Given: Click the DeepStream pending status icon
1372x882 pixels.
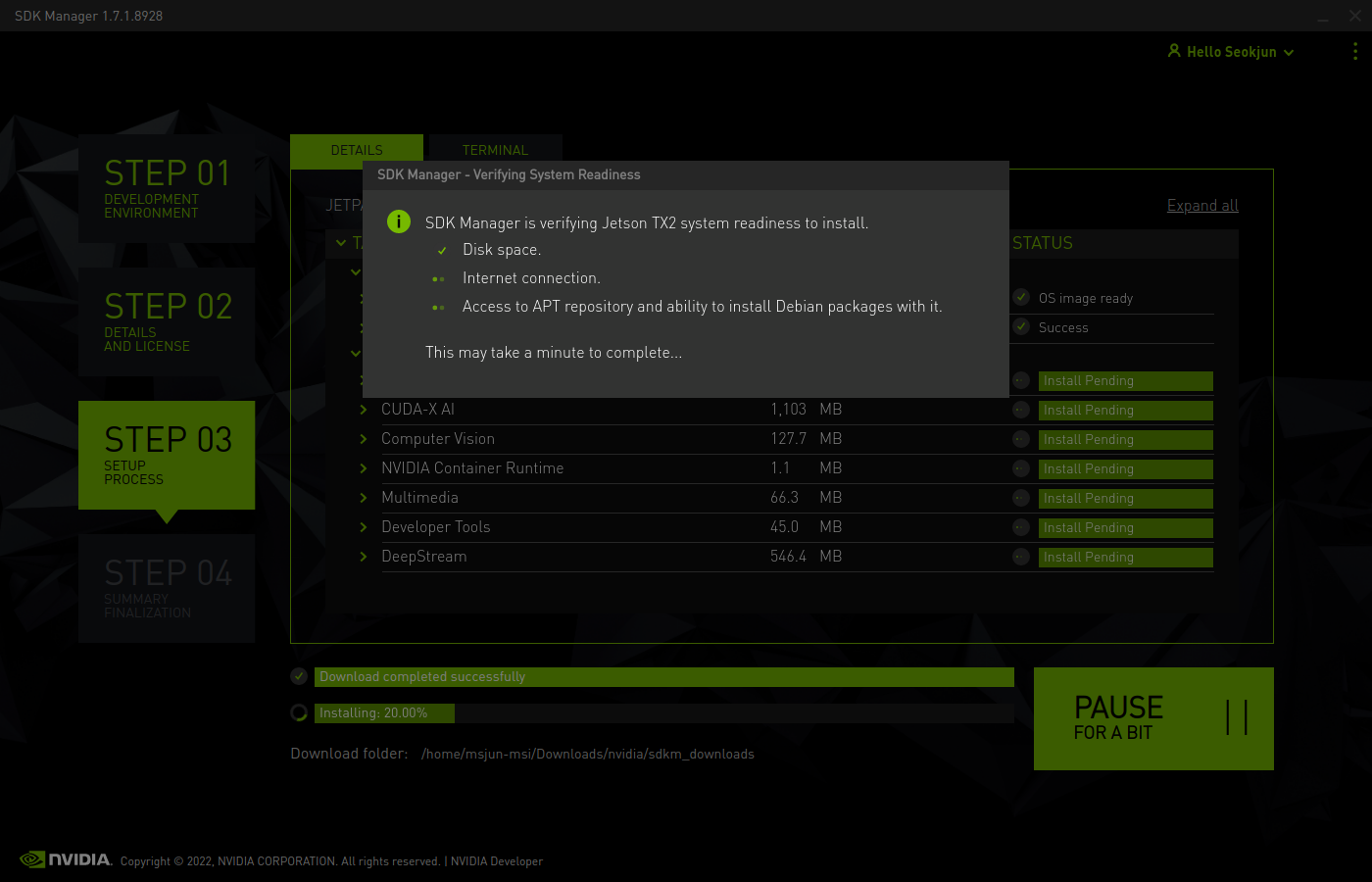Looking at the screenshot, I should click(1021, 557).
